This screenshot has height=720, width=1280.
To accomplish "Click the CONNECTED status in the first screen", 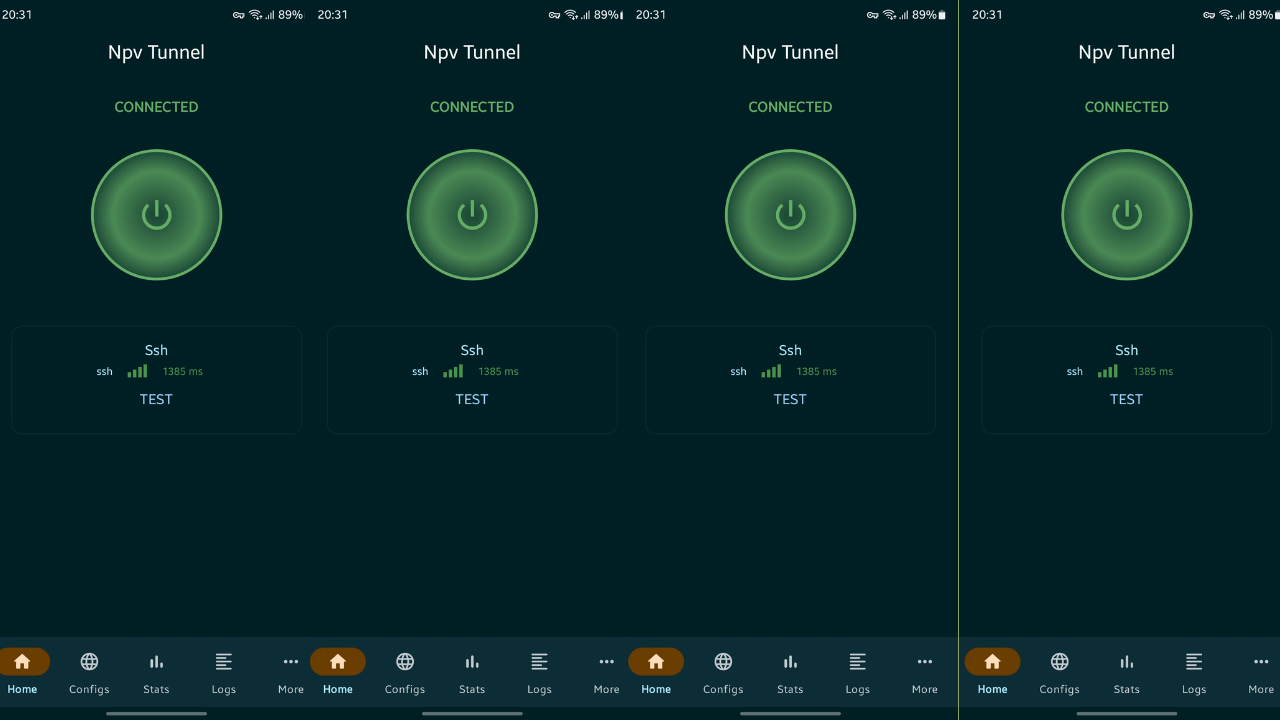I will coord(156,107).
